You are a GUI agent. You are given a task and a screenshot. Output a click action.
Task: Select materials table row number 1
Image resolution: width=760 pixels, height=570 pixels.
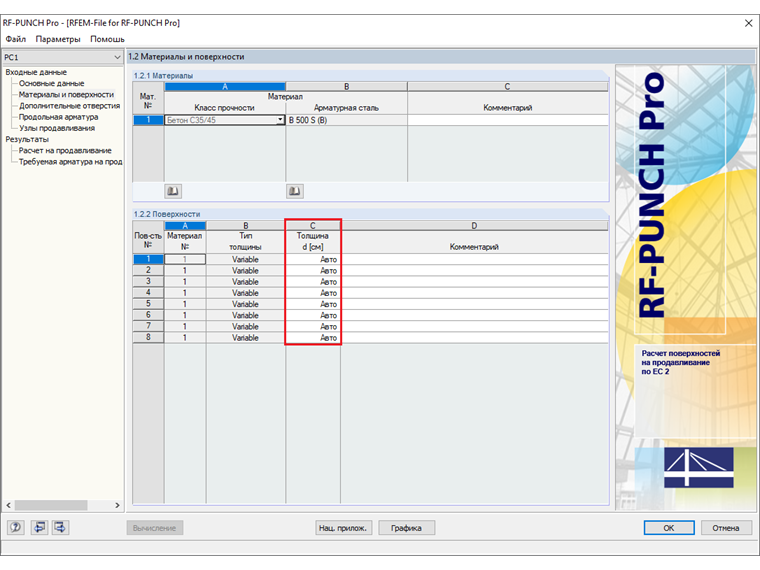[148, 120]
